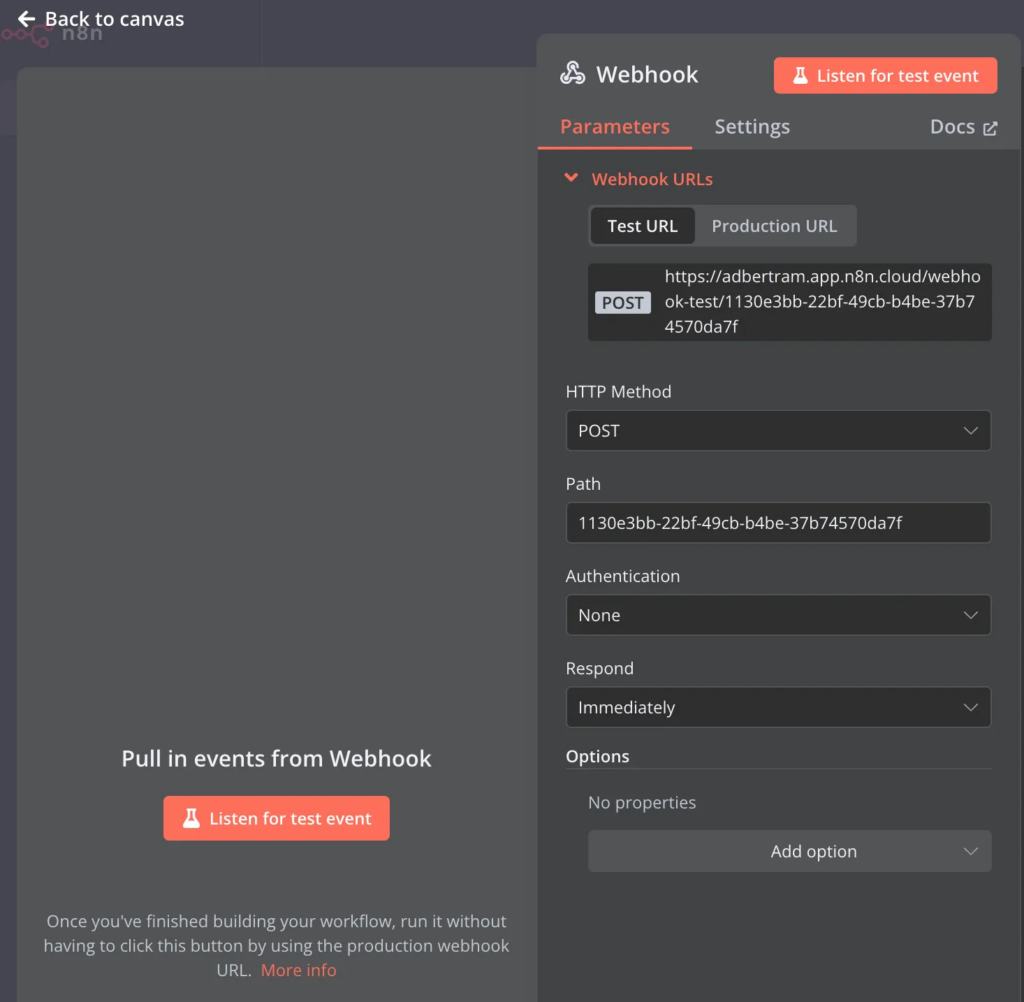Viewport: 1024px width, 1002px height.
Task: Select the Test URL toggle
Action: (643, 226)
